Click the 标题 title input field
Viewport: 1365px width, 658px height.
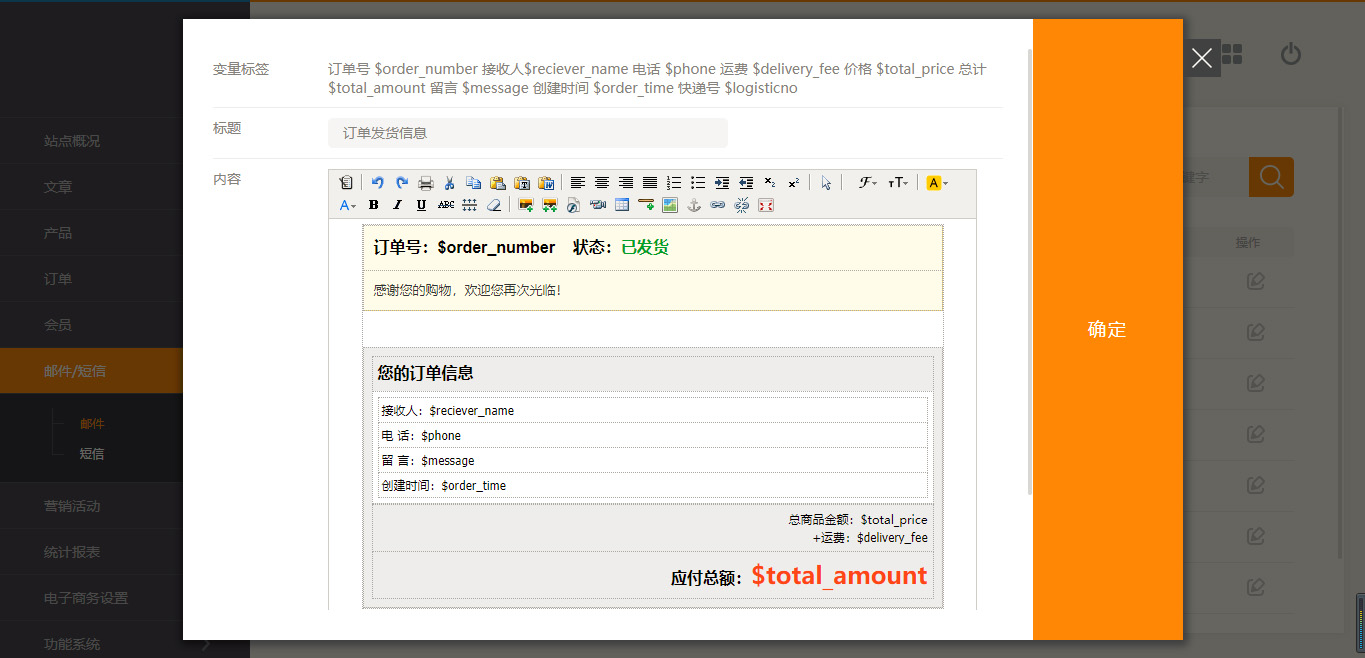tap(527, 133)
